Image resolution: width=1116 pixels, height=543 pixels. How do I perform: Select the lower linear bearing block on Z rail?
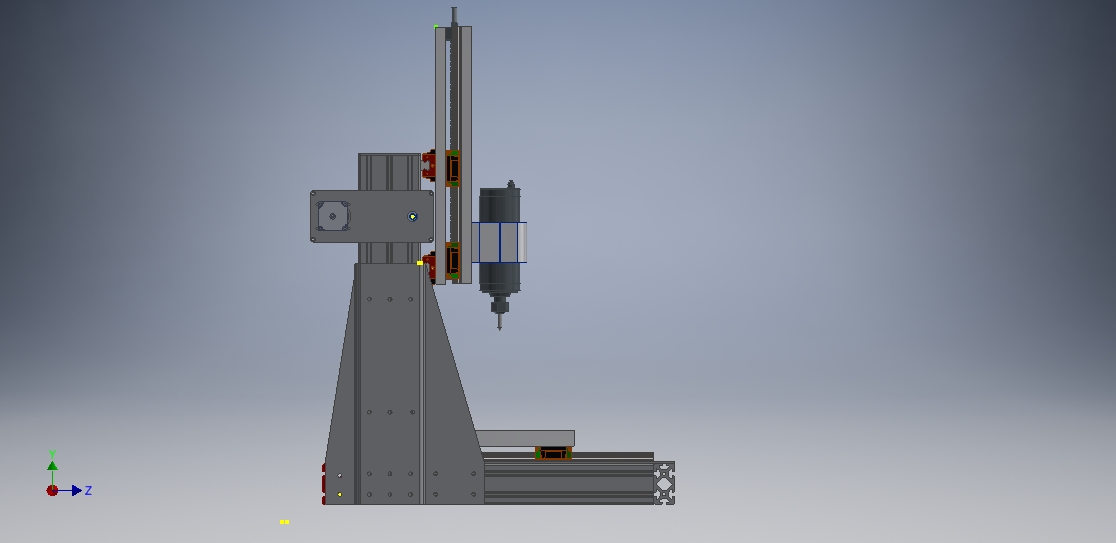(453, 260)
